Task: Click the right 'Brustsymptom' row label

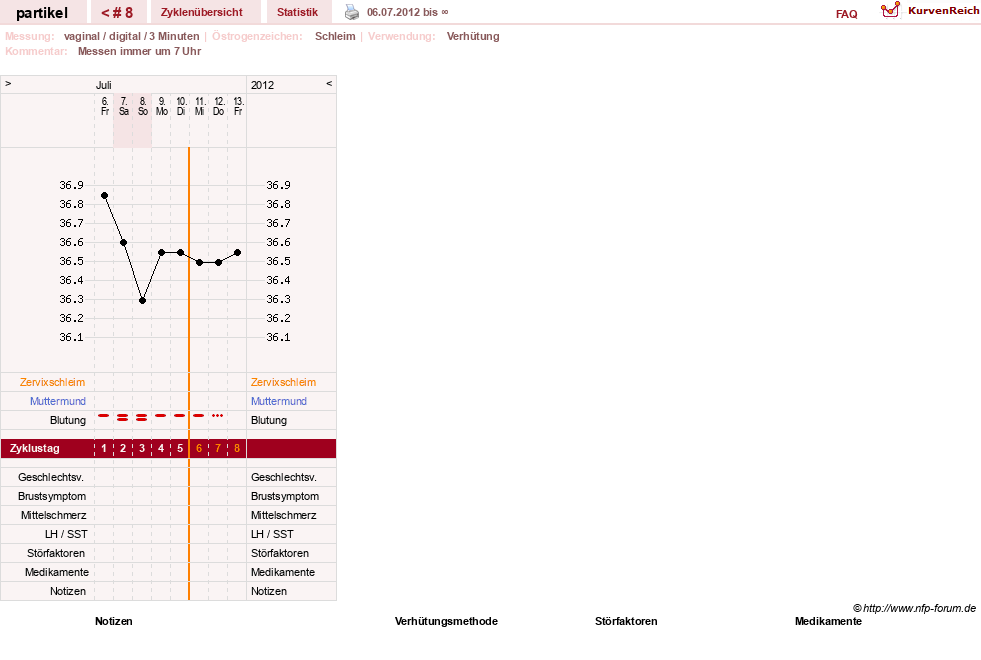Action: [285, 496]
